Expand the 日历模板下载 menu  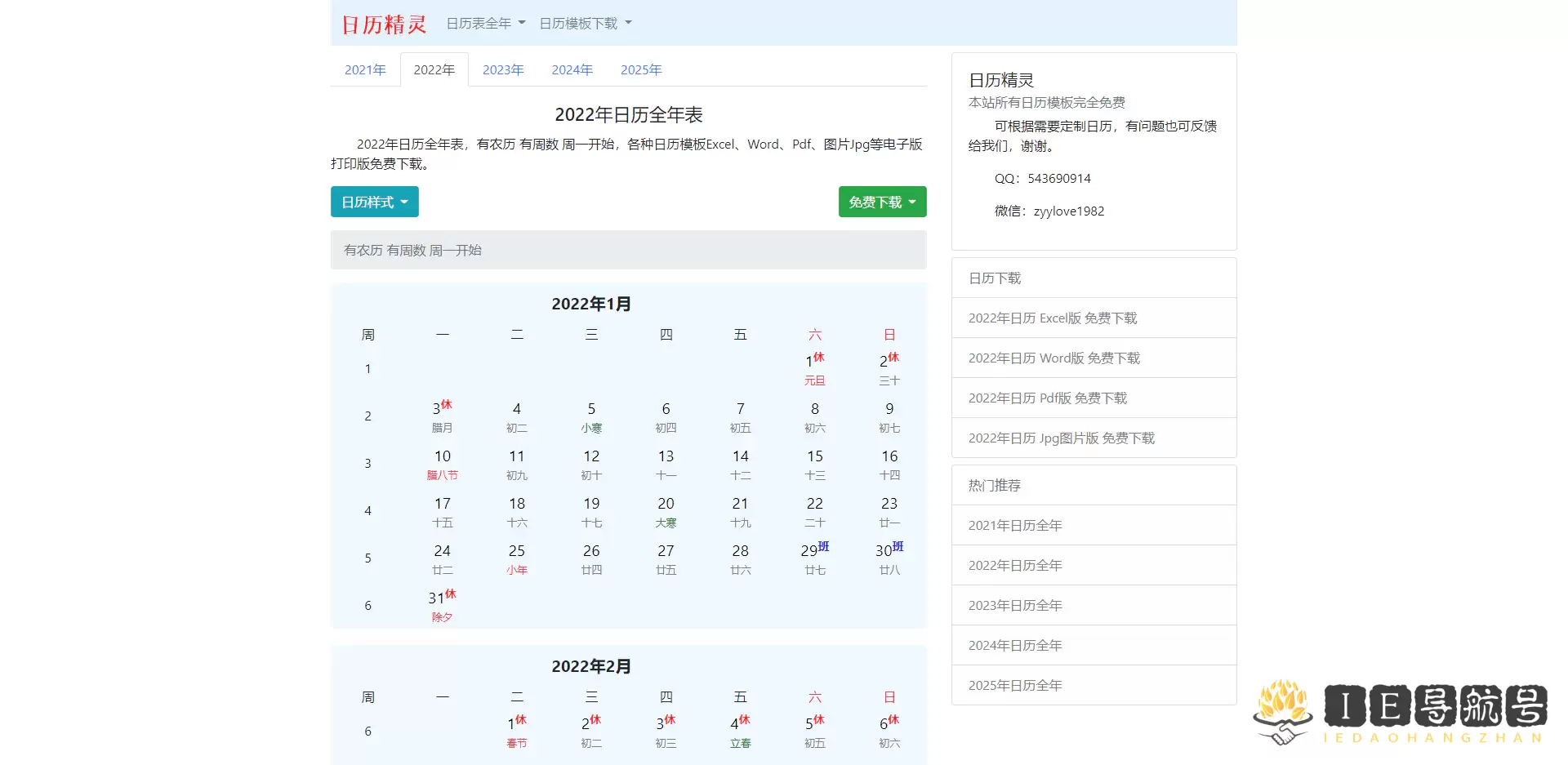(585, 24)
